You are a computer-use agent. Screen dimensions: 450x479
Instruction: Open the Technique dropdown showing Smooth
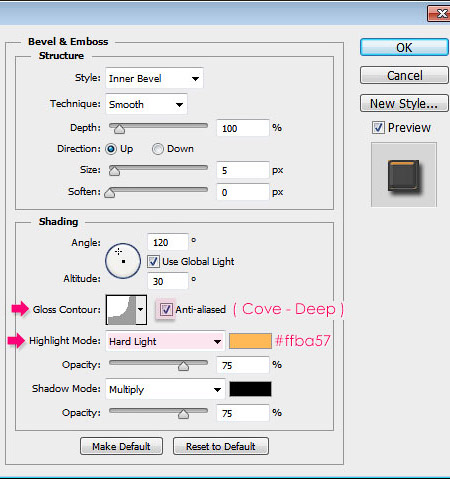(x=146, y=104)
